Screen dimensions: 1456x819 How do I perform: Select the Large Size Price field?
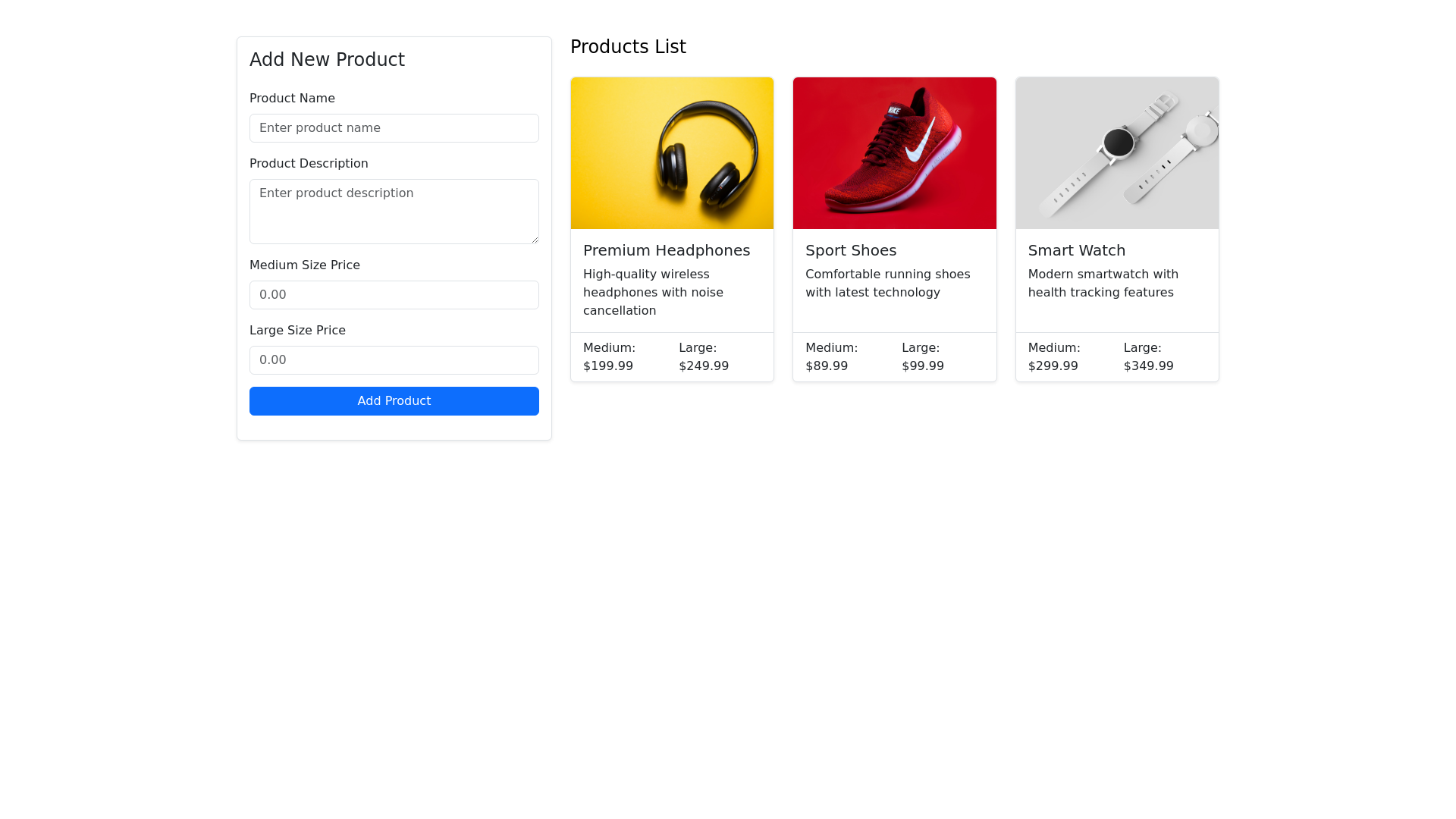pos(394,360)
